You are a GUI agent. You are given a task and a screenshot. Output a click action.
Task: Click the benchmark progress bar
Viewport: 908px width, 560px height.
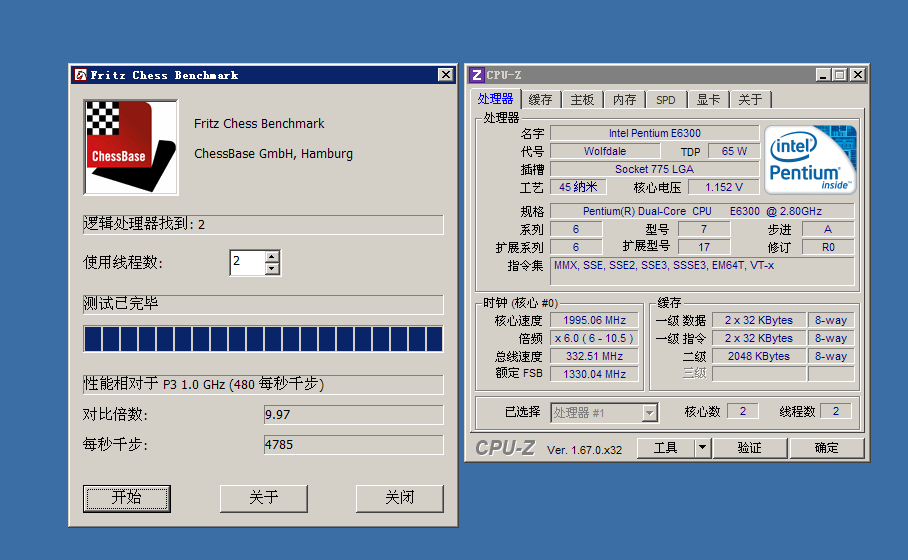pos(263,339)
